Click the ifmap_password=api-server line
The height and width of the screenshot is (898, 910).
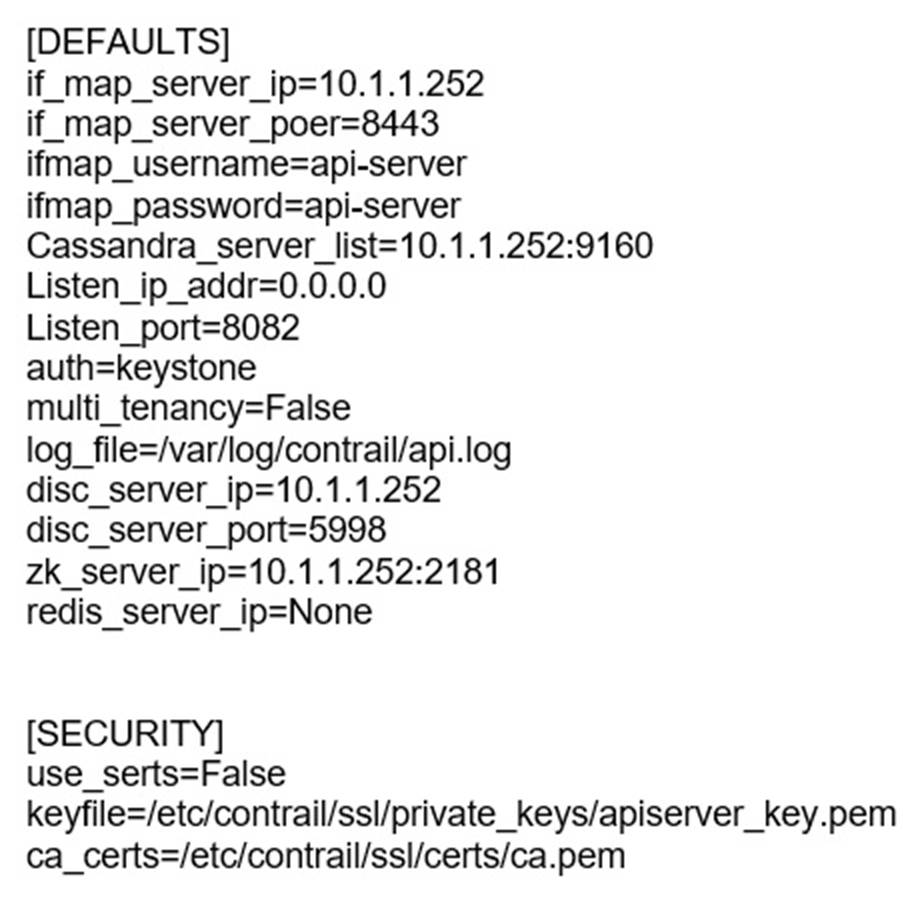pos(243,205)
